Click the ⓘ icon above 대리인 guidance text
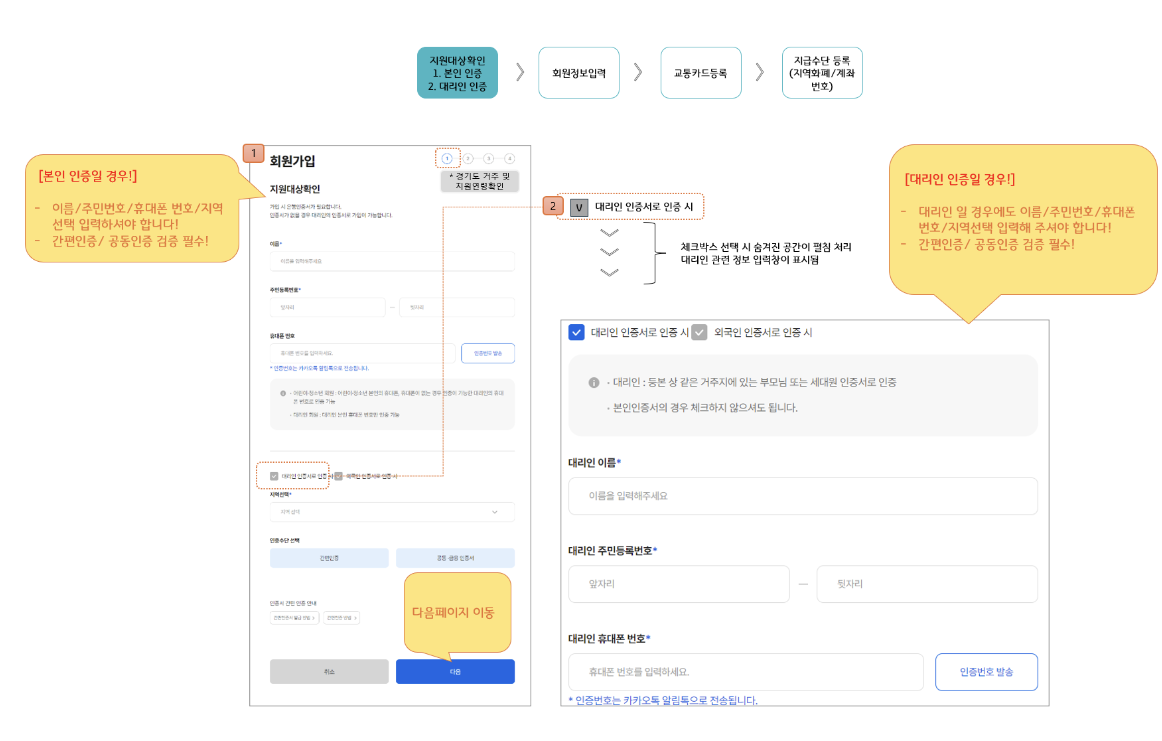The width and height of the screenshot is (1162, 741). point(595,380)
